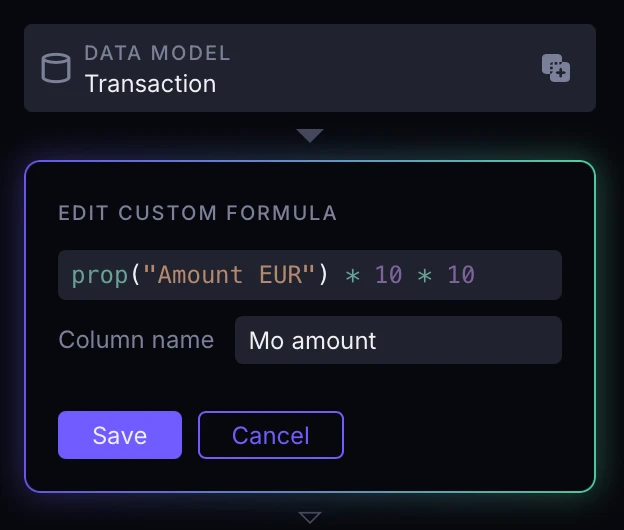624x530 pixels.
Task: Click the first asterisk operator in formula
Action: click(x=353, y=275)
